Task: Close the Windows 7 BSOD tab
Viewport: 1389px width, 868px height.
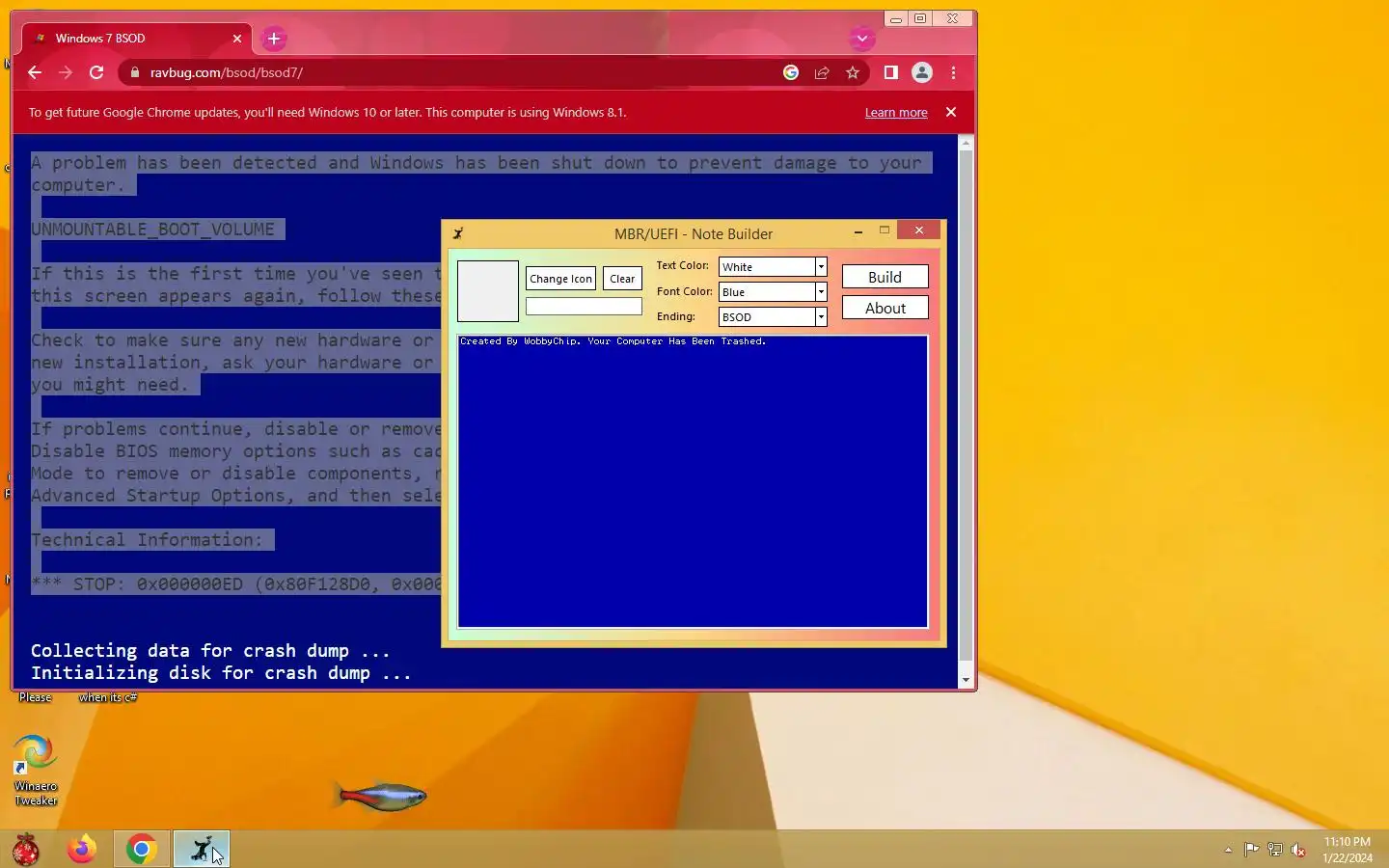Action: 237,39
